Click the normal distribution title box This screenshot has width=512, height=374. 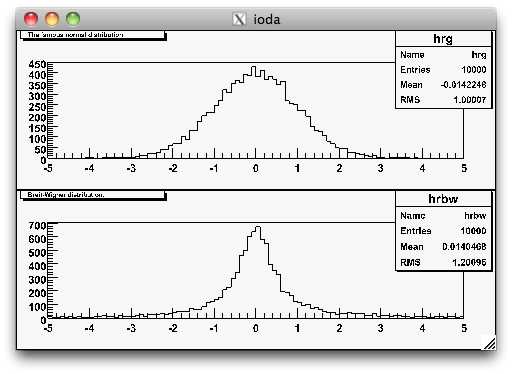pos(92,35)
